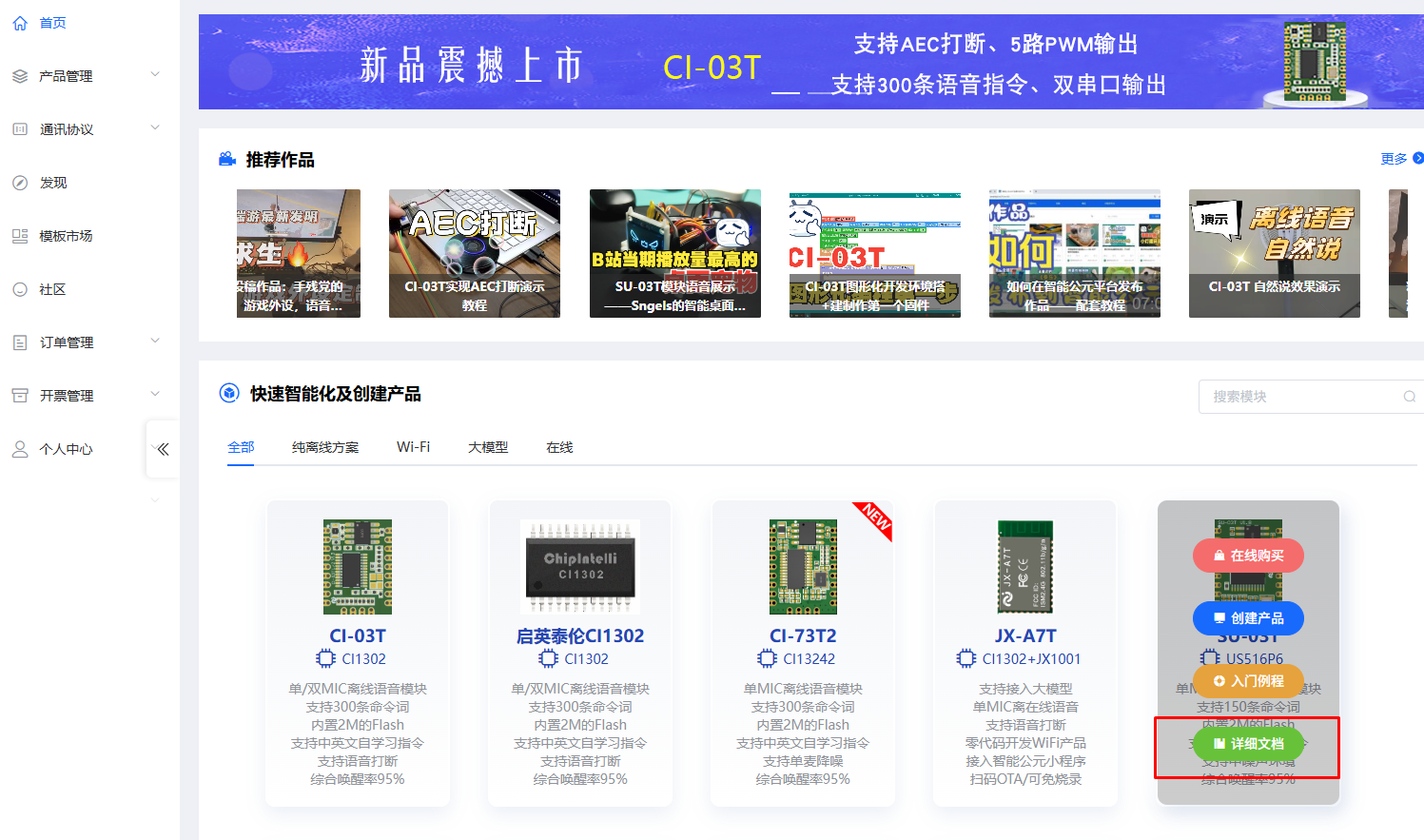Click into the 搜索模块 search field
Screen dimensions: 1424x840
tap(1311, 397)
